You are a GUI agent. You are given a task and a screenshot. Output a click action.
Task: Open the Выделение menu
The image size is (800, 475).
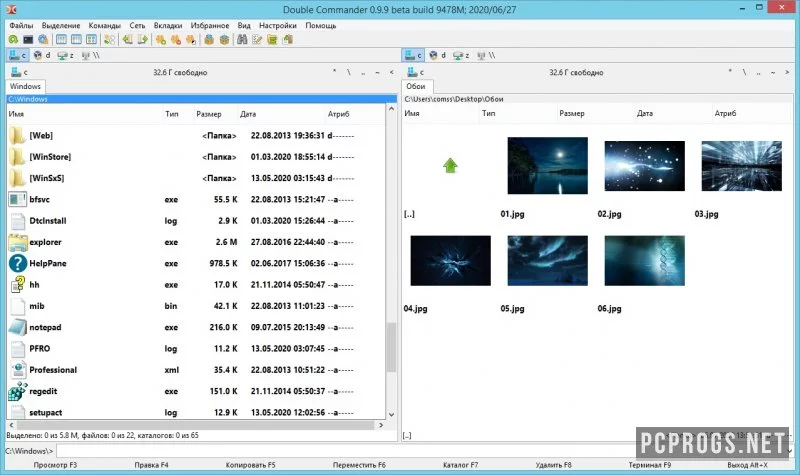pos(61,25)
